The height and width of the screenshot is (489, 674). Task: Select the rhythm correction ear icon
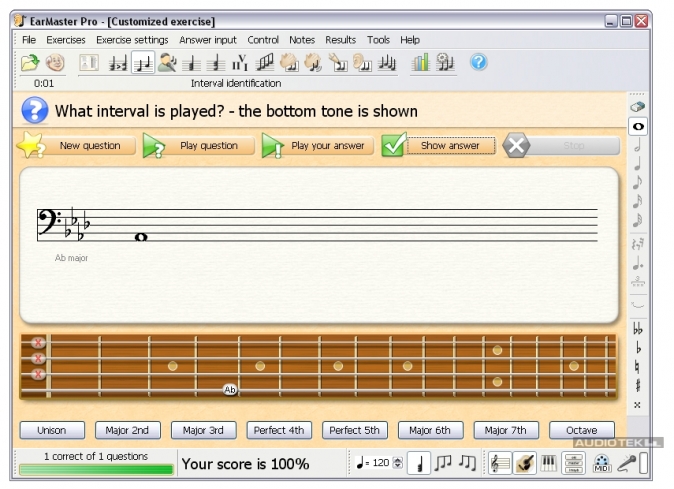362,63
